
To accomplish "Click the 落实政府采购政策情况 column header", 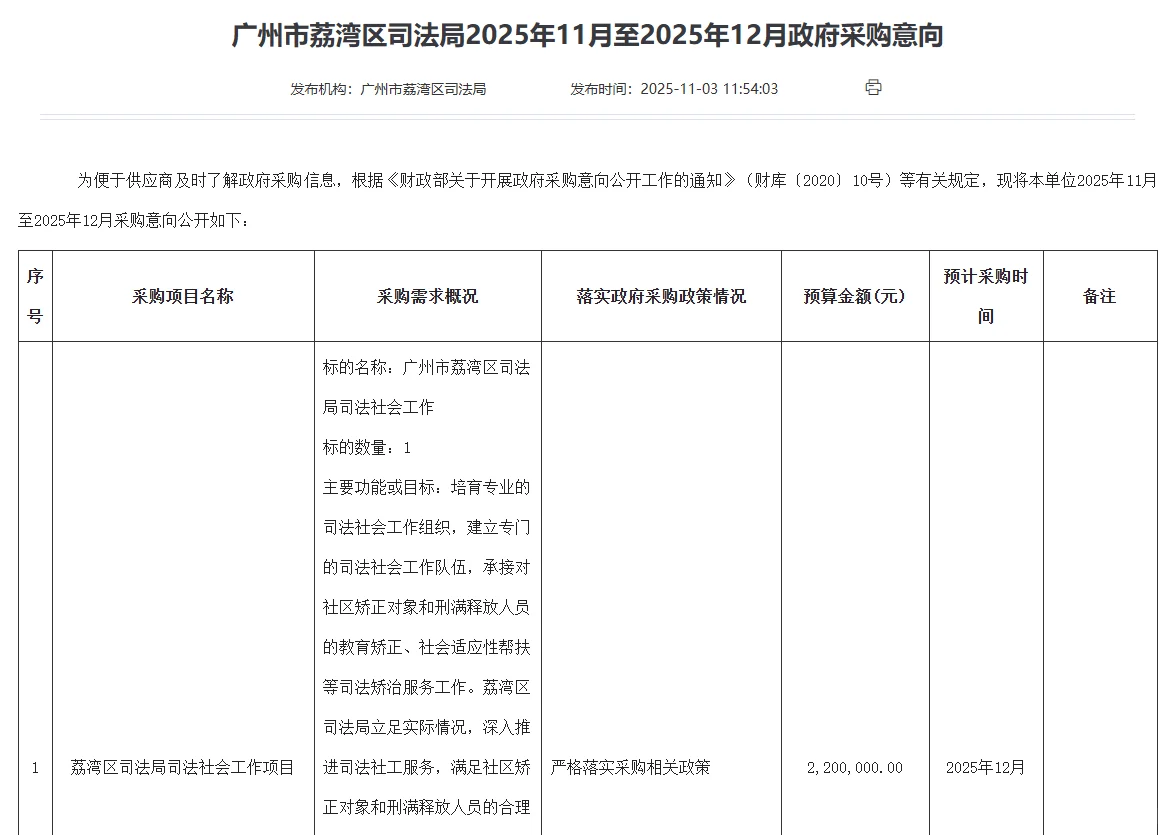I will tap(660, 295).
